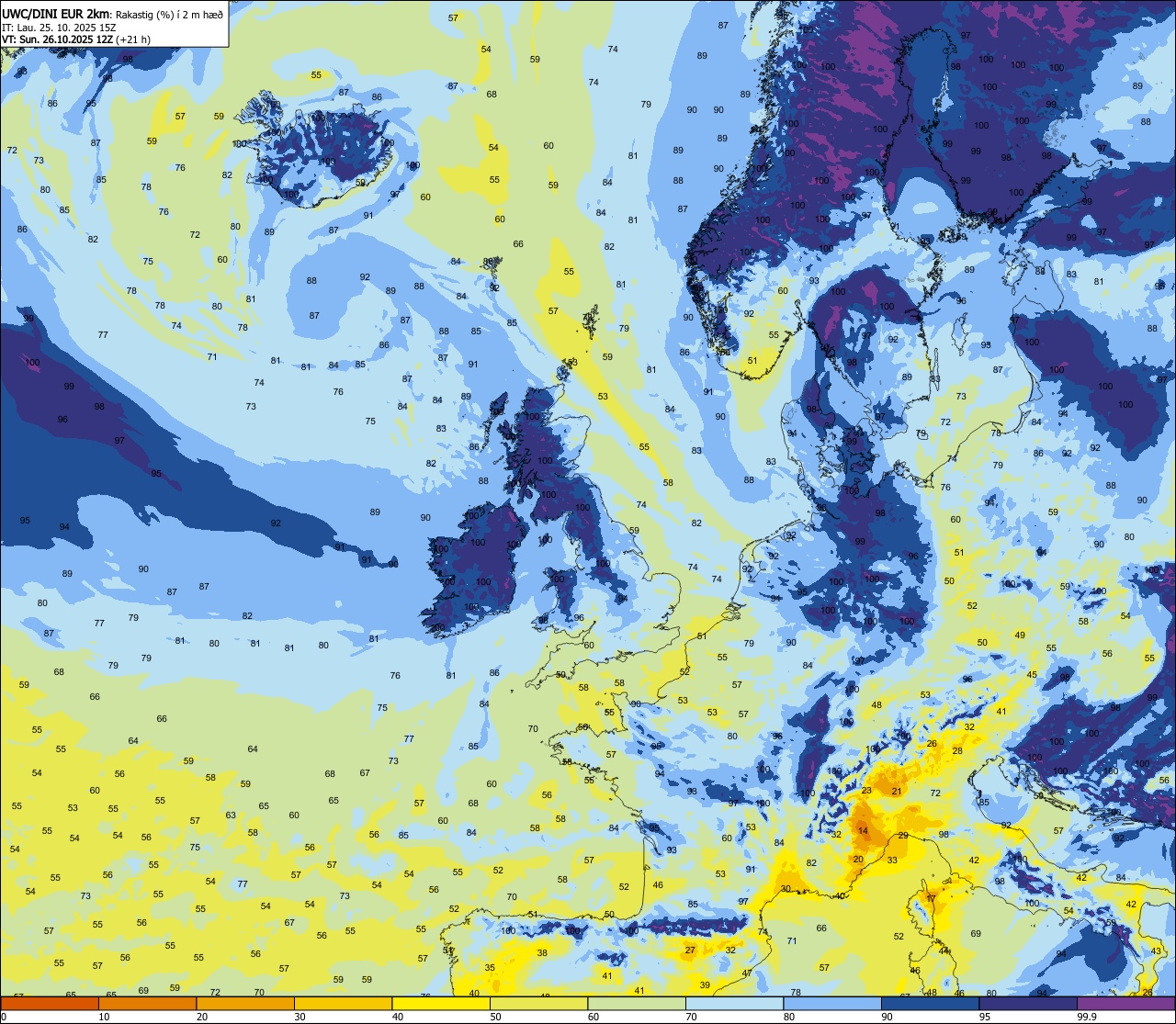1176x1024 pixels.
Task: Click the orange 10–20 legend swatch
Action: 147,1003
